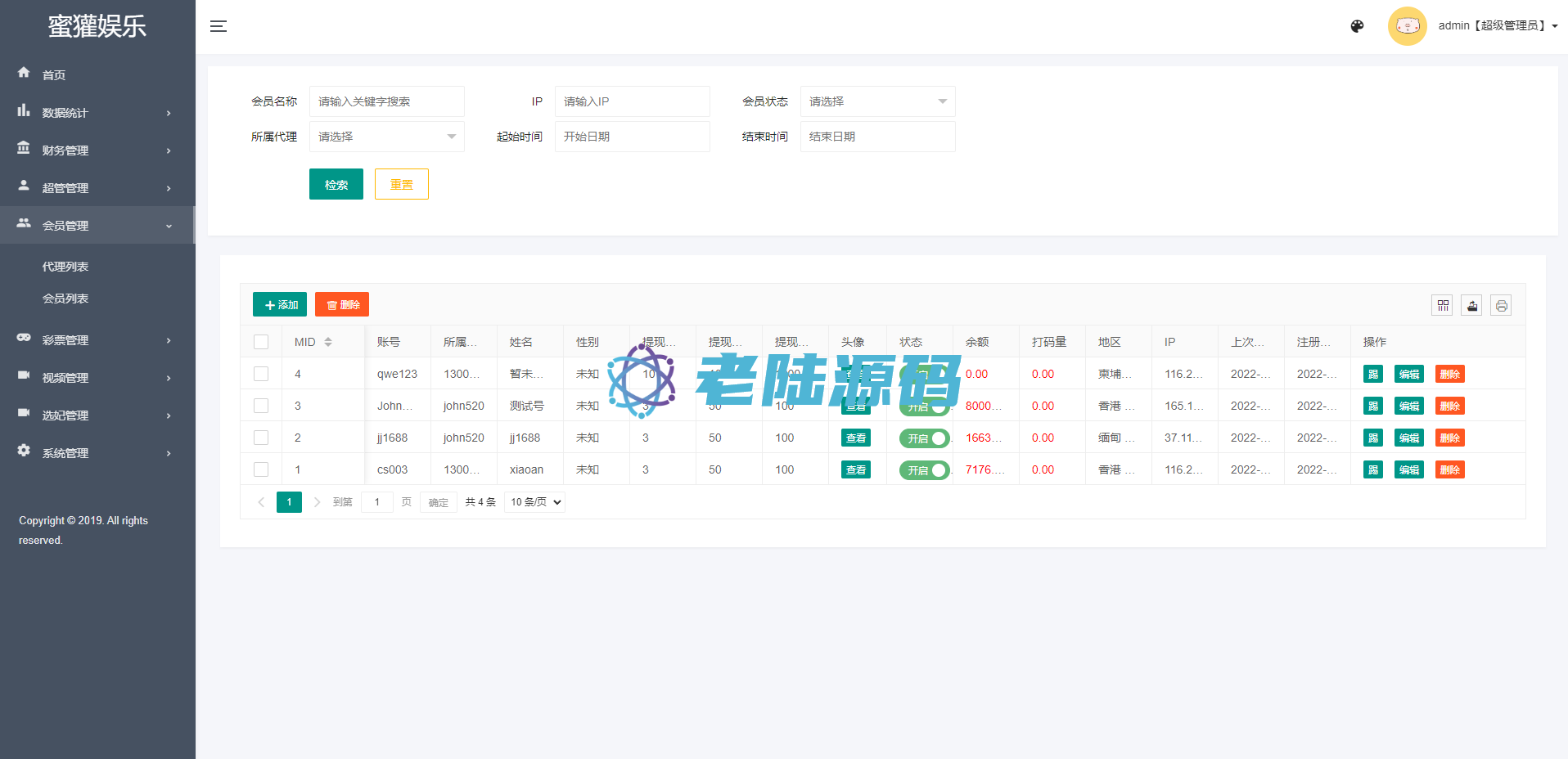Click the table export icon

tap(1471, 305)
